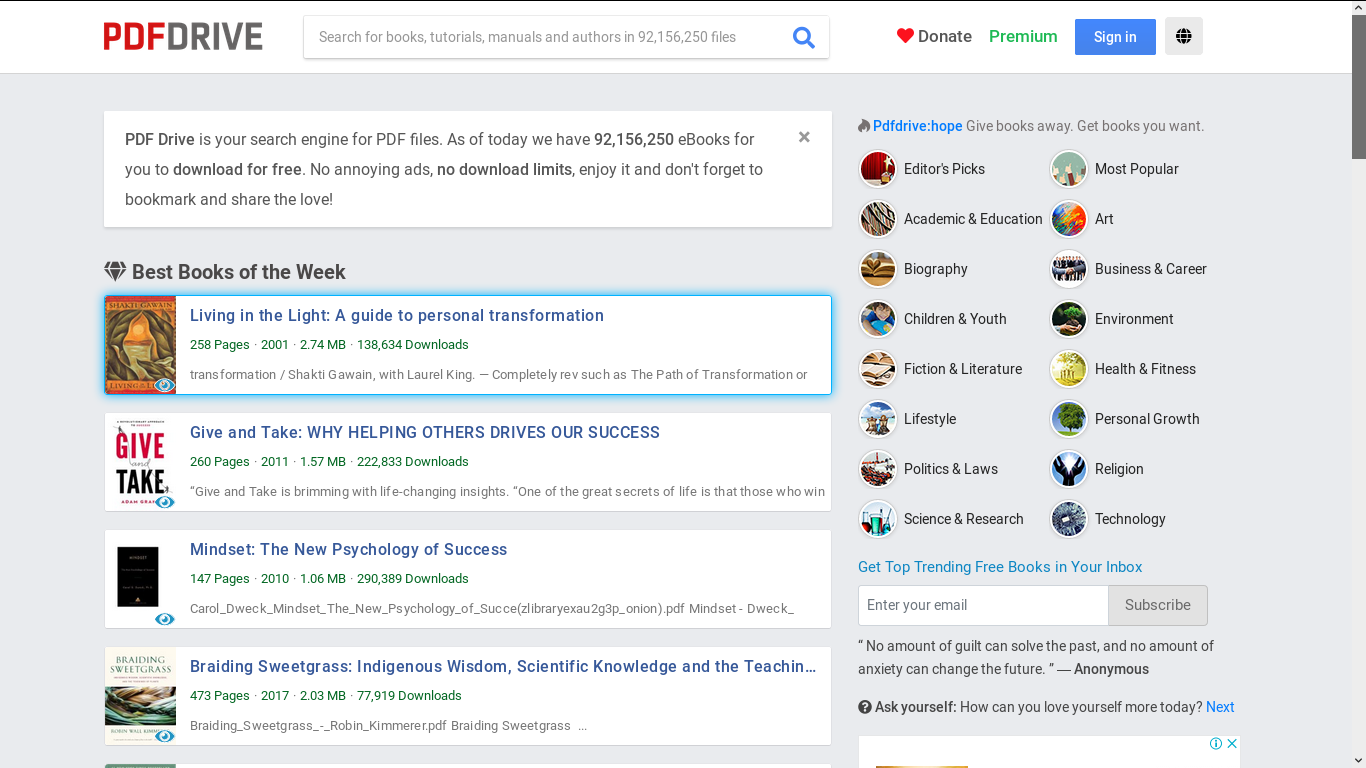Open Environment category icon
1366x768 pixels.
[x=1069, y=319]
